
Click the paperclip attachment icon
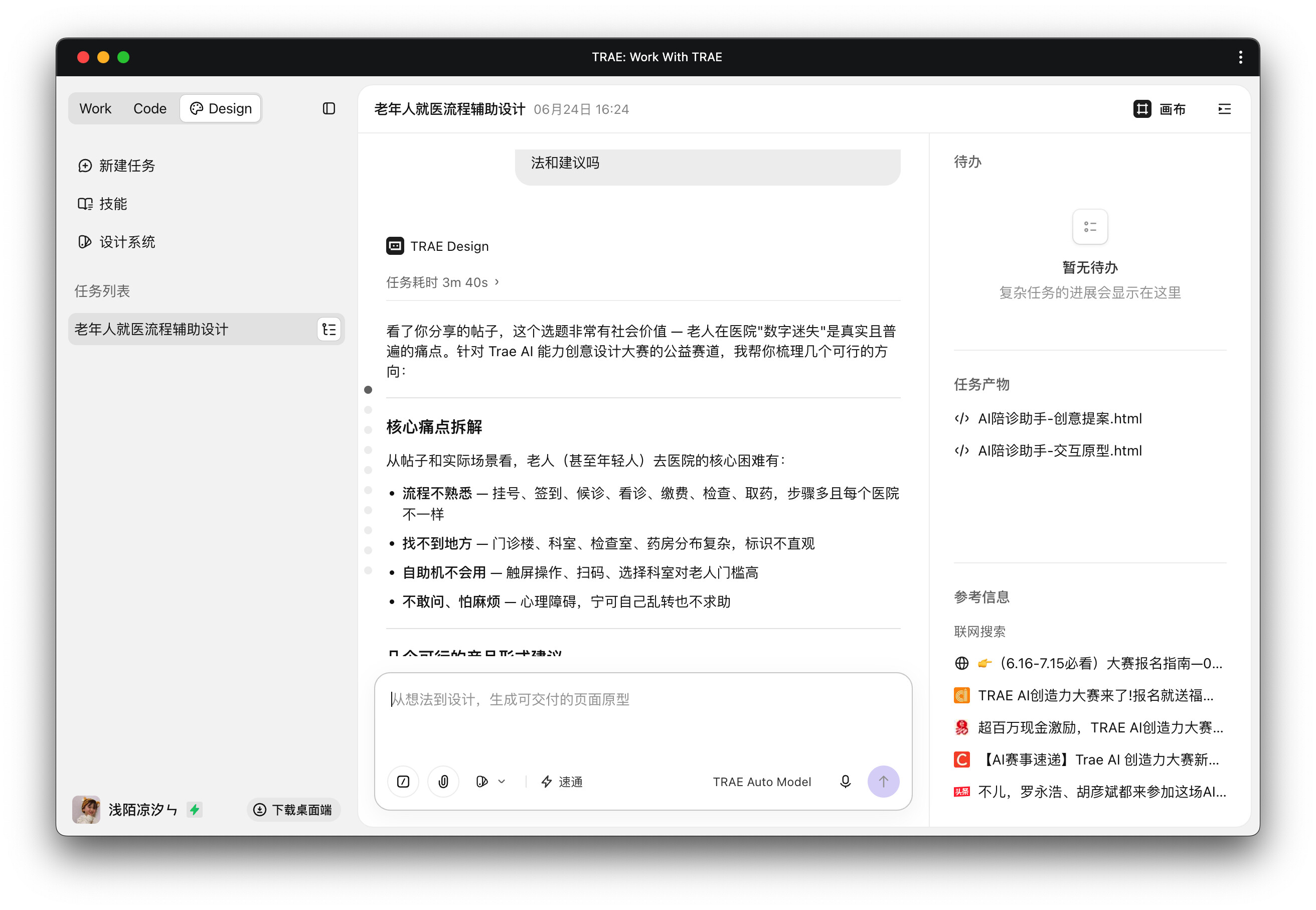coord(443,781)
